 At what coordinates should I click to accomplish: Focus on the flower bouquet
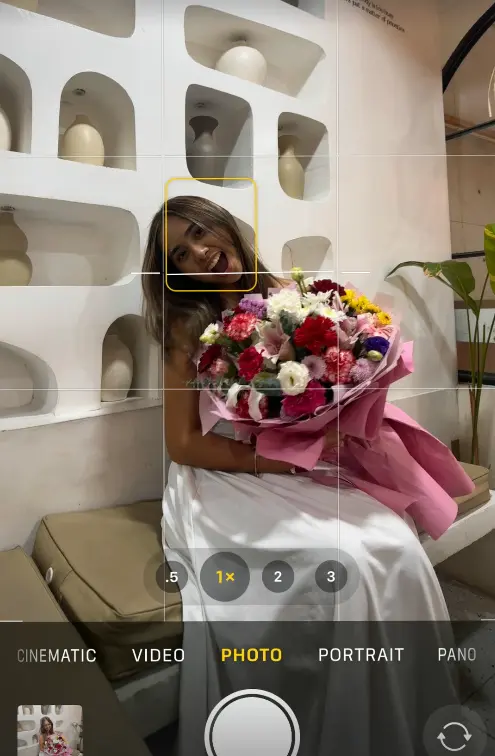295,347
